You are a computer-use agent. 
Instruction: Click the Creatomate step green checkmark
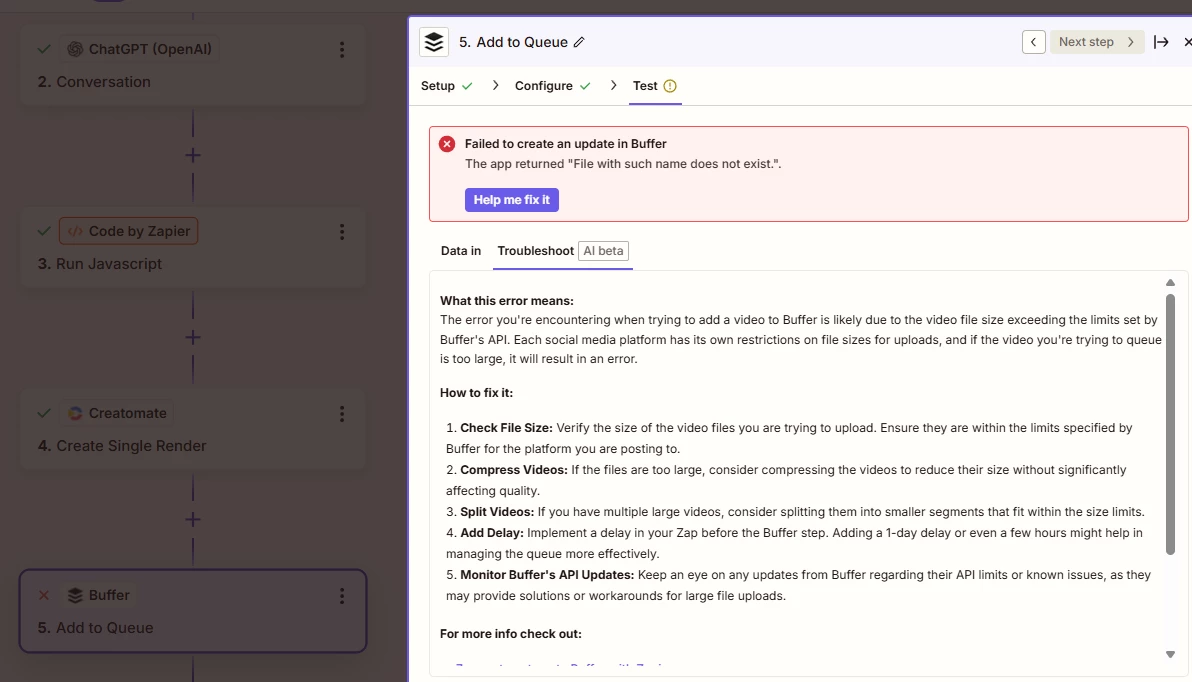point(44,413)
